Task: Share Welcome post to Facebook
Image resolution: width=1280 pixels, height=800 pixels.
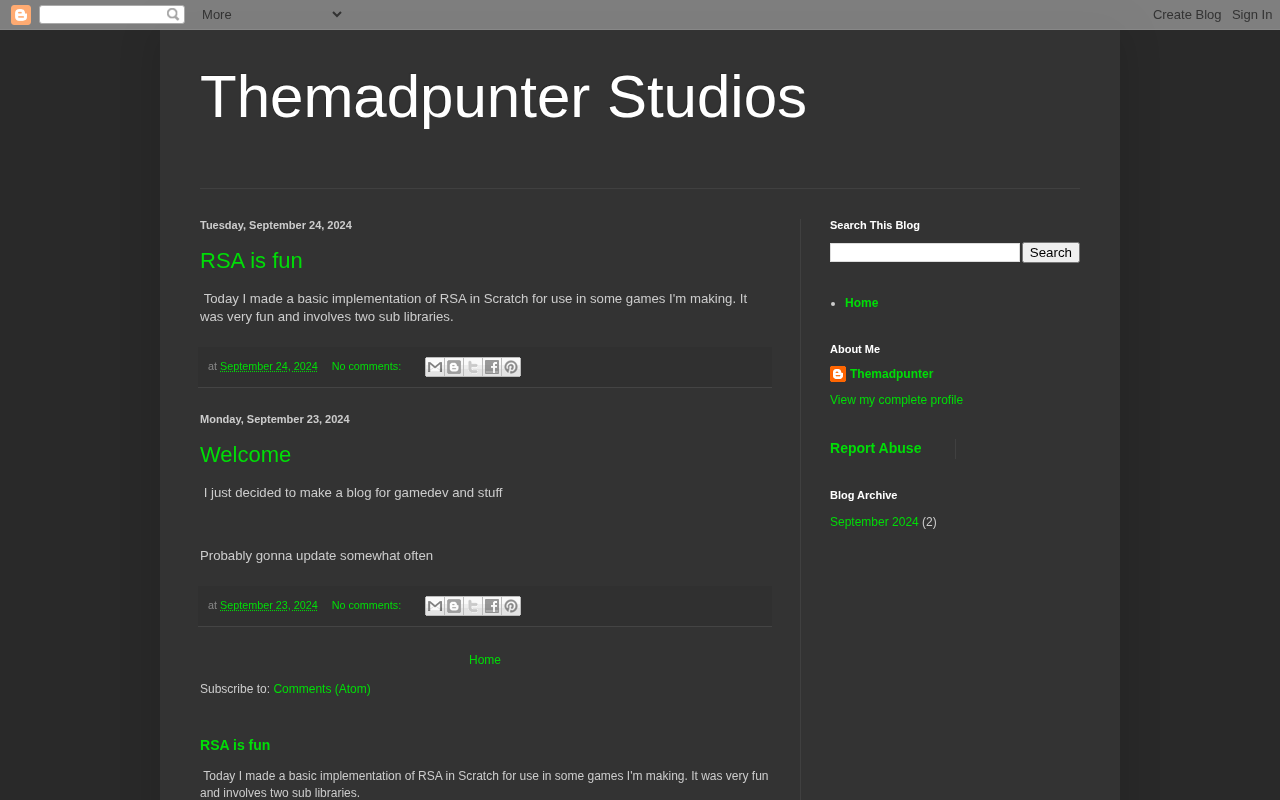Action: (492, 606)
